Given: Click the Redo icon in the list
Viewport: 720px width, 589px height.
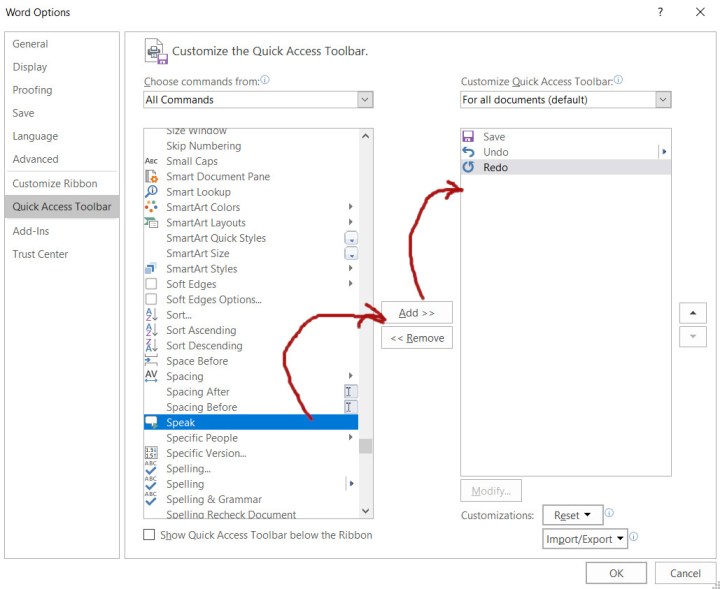Looking at the screenshot, I should click(468, 168).
